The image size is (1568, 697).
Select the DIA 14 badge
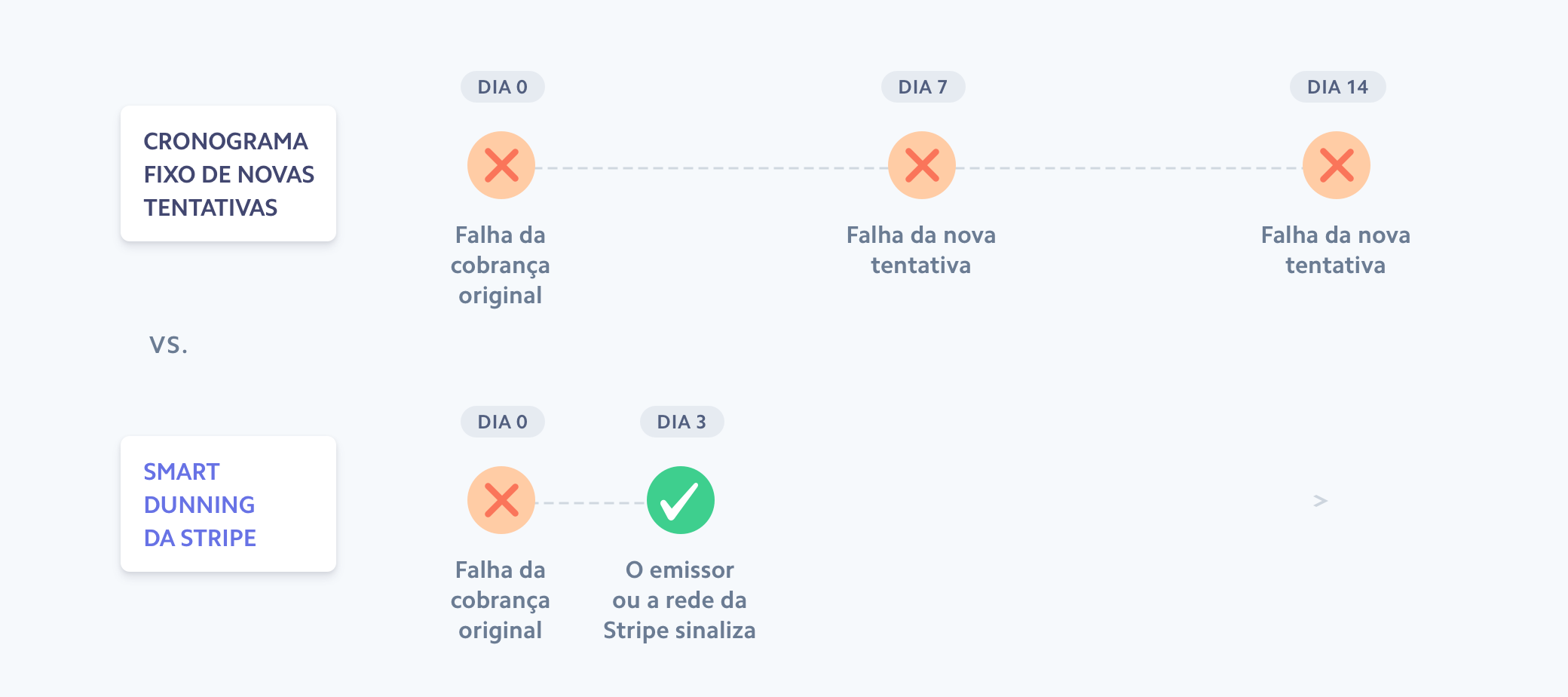(x=1337, y=87)
